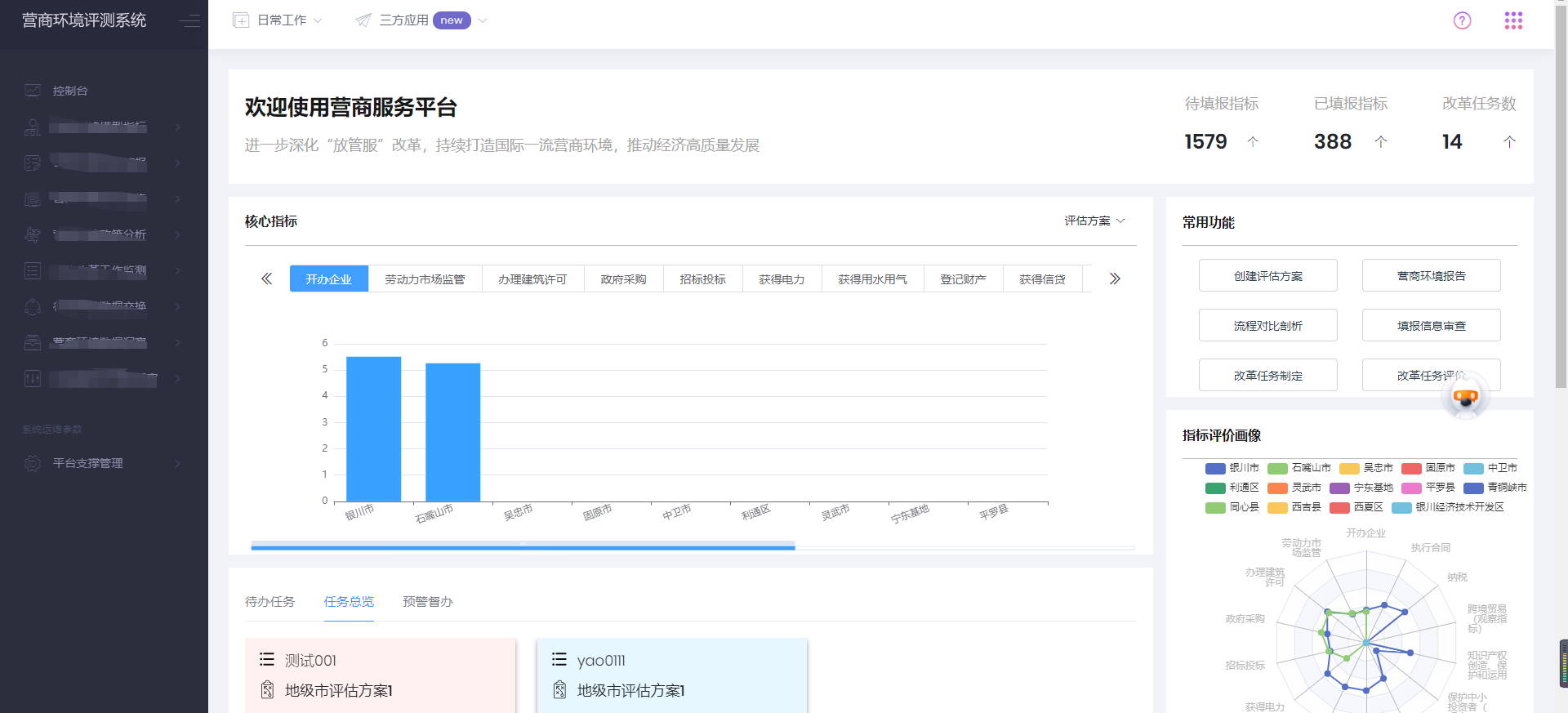Select the 获得电力 indicator tab
1568x713 pixels.
[782, 279]
